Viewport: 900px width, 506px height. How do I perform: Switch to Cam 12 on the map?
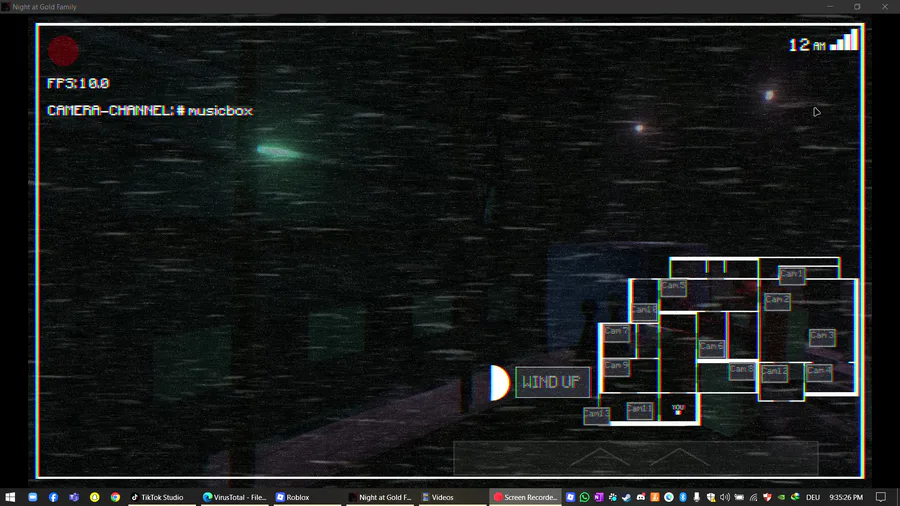point(774,372)
